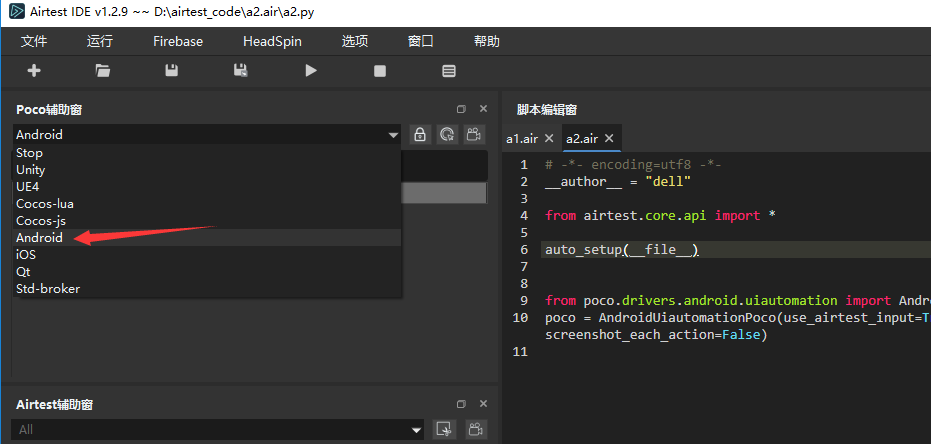Image resolution: width=931 pixels, height=444 pixels.
Task: Open the log report list icon
Action: point(449,71)
